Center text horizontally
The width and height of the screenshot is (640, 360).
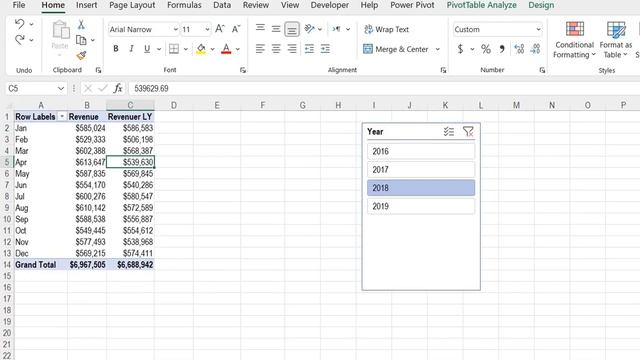pyautogui.click(x=276, y=49)
